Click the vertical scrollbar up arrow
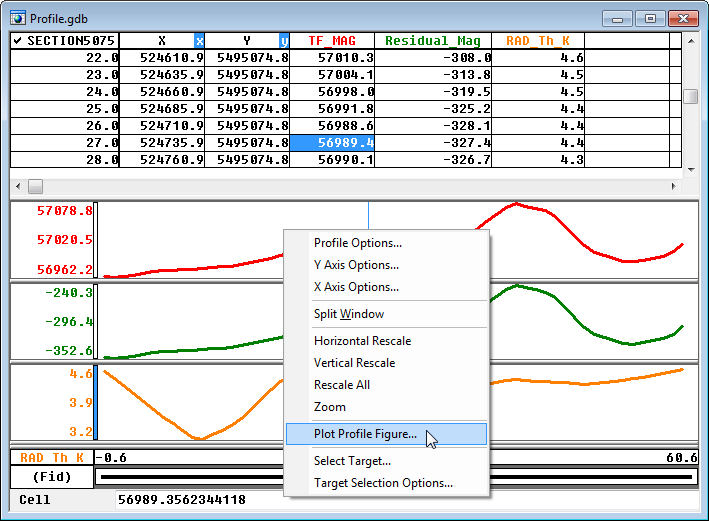This screenshot has height=521, width=709. click(x=691, y=41)
